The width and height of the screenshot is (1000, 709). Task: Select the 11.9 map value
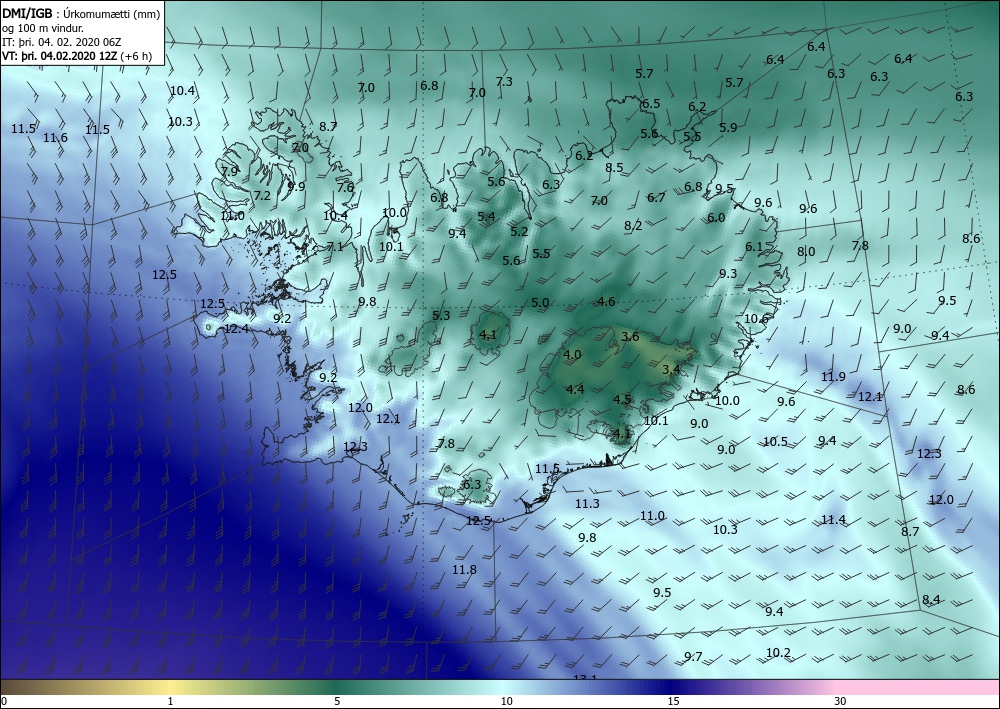pos(833,376)
